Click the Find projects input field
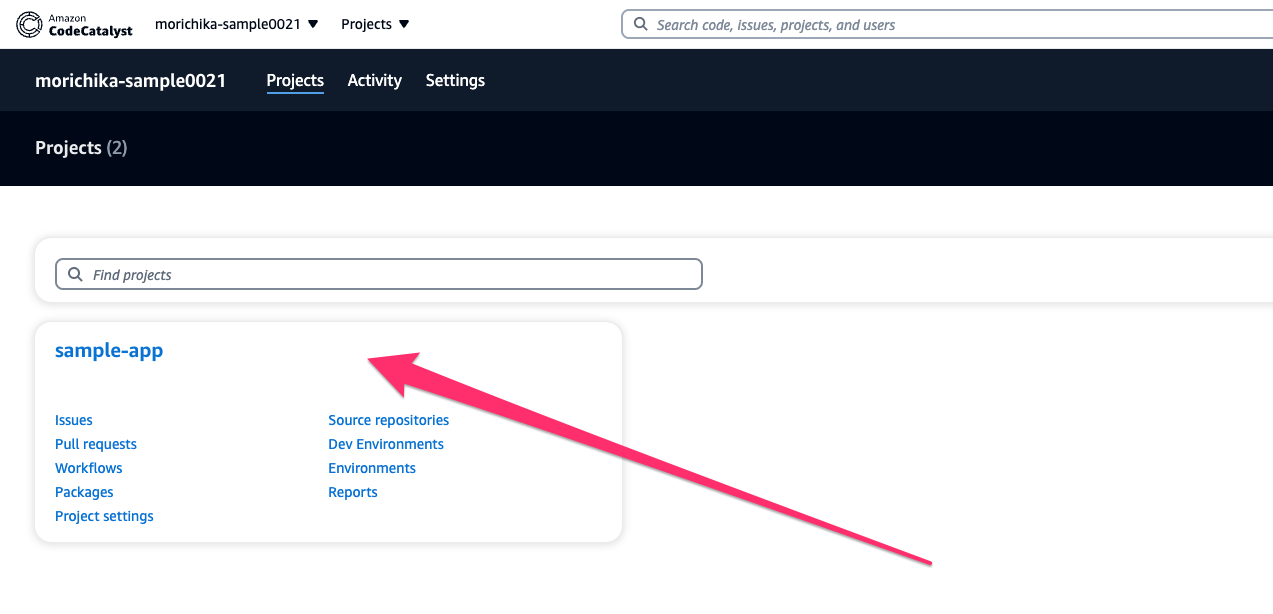This screenshot has width=1273, height=614. 379,274
